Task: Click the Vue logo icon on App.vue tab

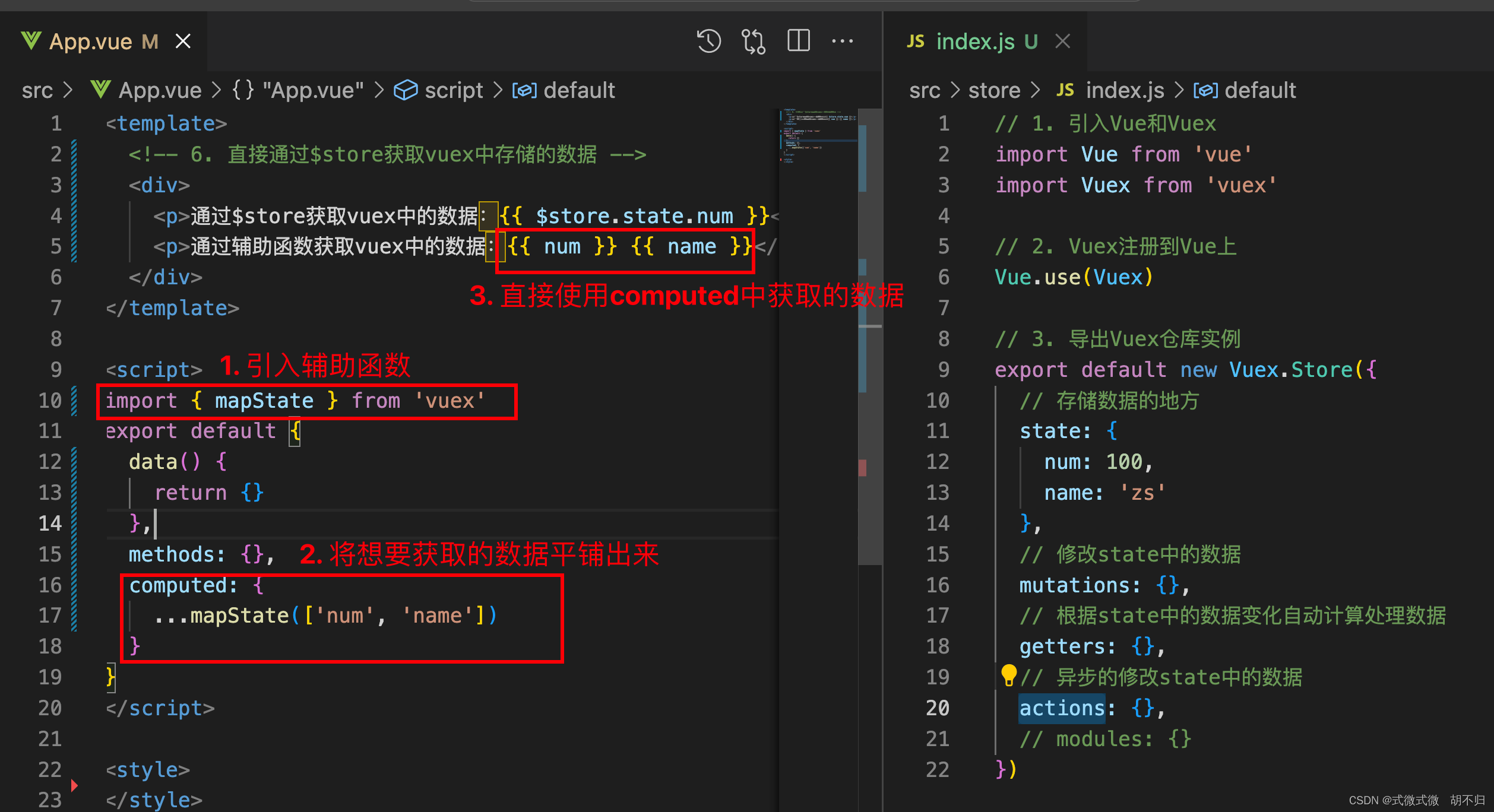Action: point(30,40)
